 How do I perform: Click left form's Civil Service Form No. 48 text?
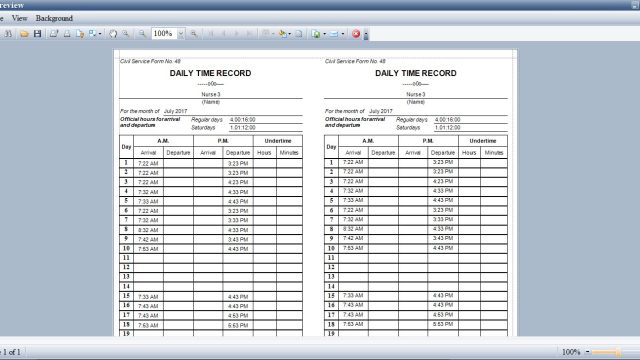[x=150, y=61]
